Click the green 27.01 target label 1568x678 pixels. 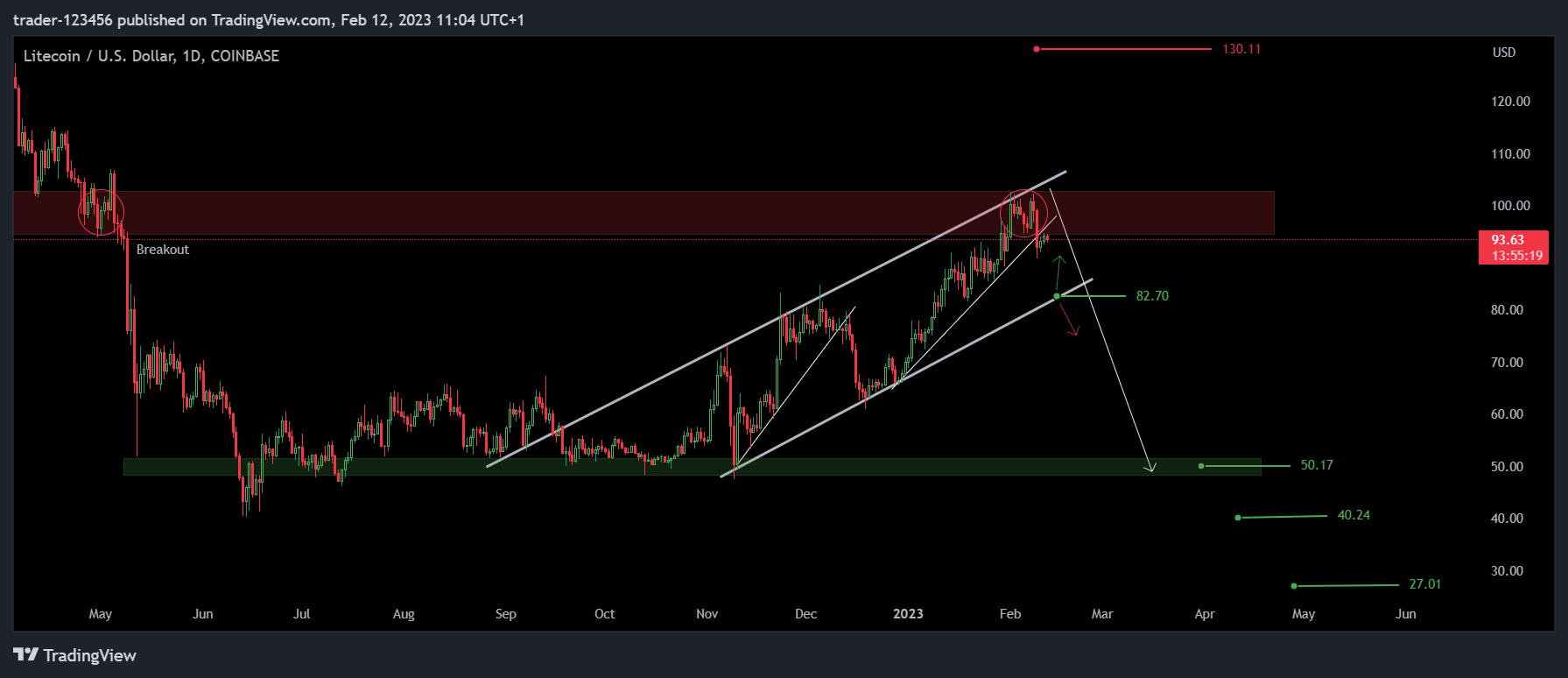pyautogui.click(x=1424, y=584)
